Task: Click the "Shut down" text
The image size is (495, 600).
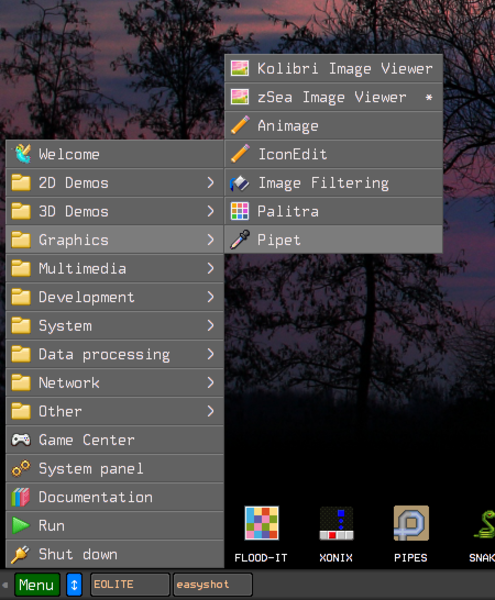Action: coord(78,554)
